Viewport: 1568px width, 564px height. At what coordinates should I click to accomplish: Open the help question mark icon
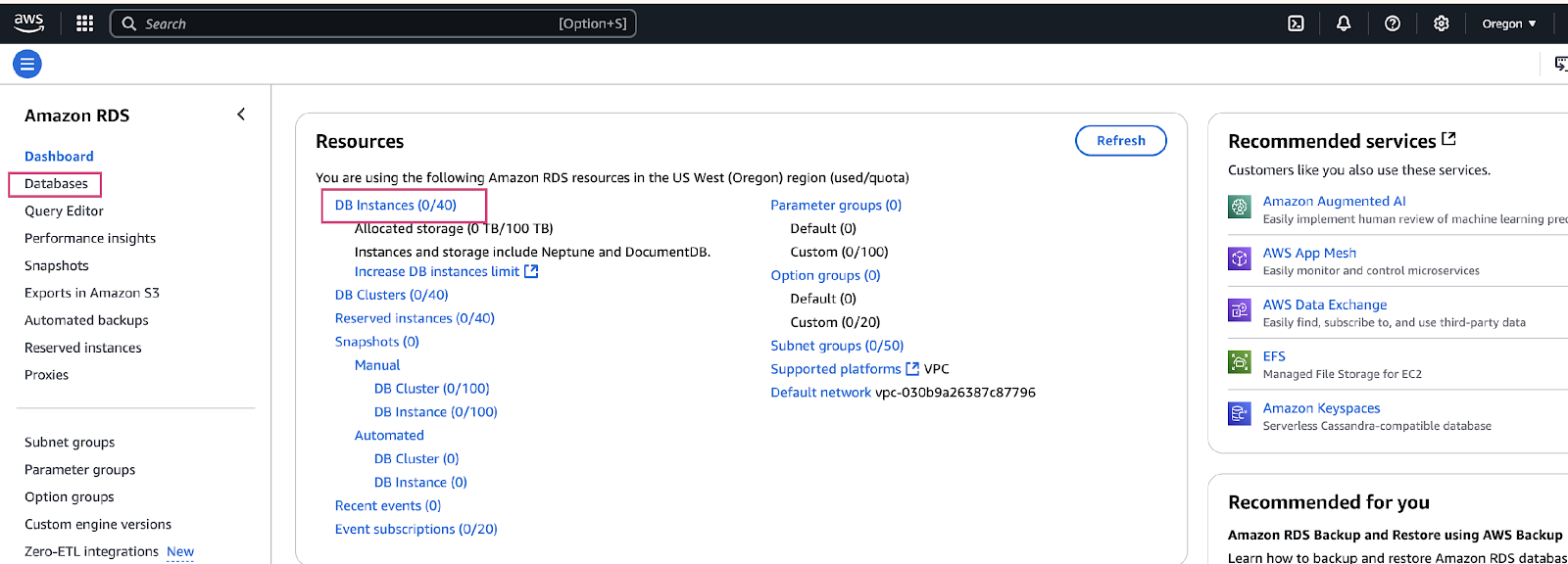click(x=1393, y=23)
